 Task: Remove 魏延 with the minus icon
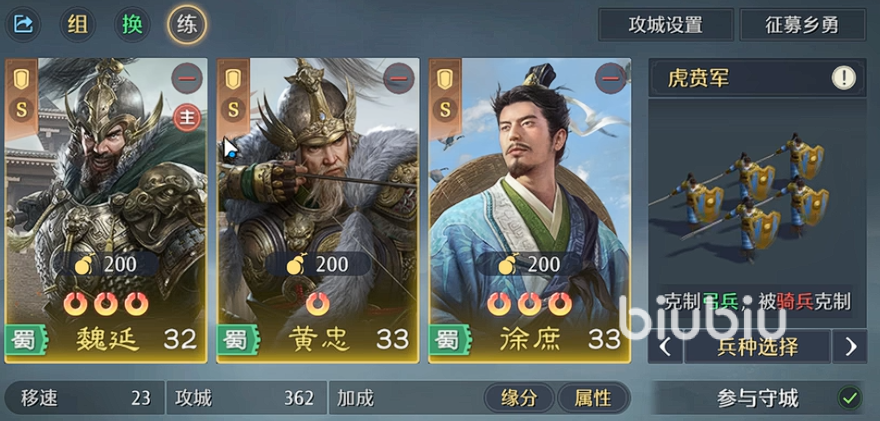(187, 79)
